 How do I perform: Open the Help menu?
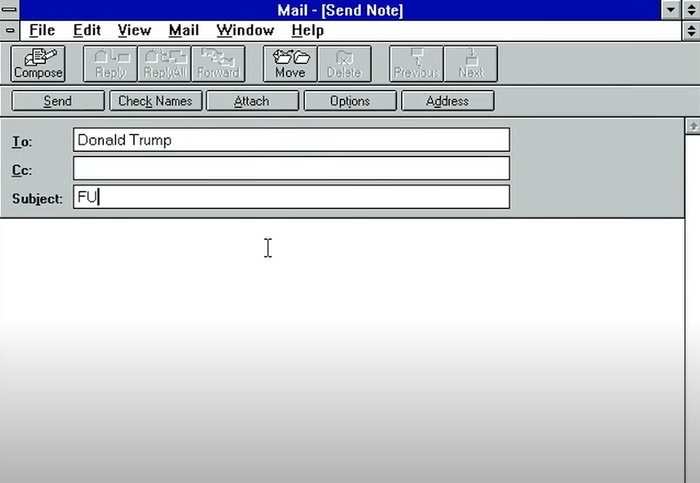coord(308,30)
